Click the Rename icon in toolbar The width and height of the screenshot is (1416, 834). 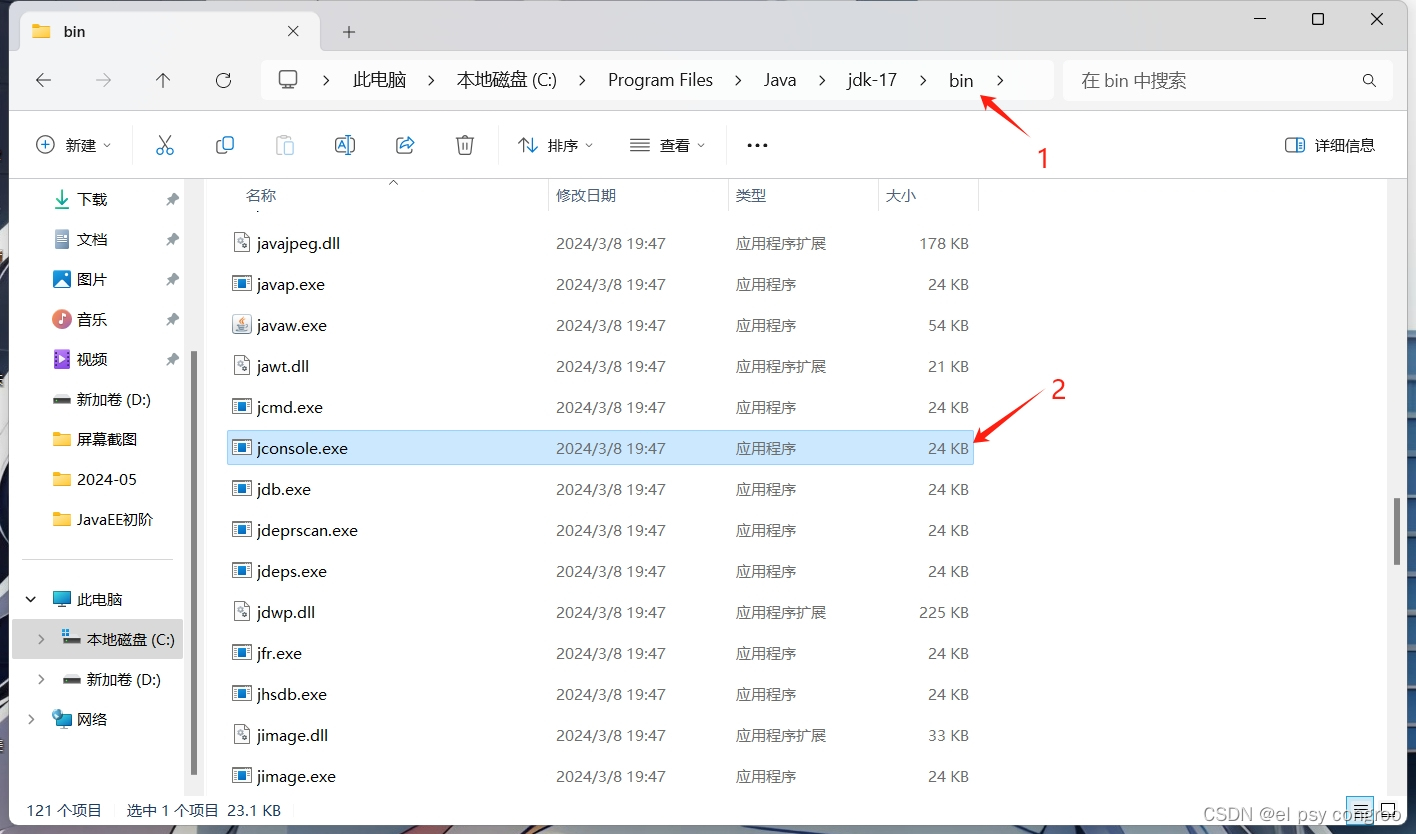click(x=345, y=145)
